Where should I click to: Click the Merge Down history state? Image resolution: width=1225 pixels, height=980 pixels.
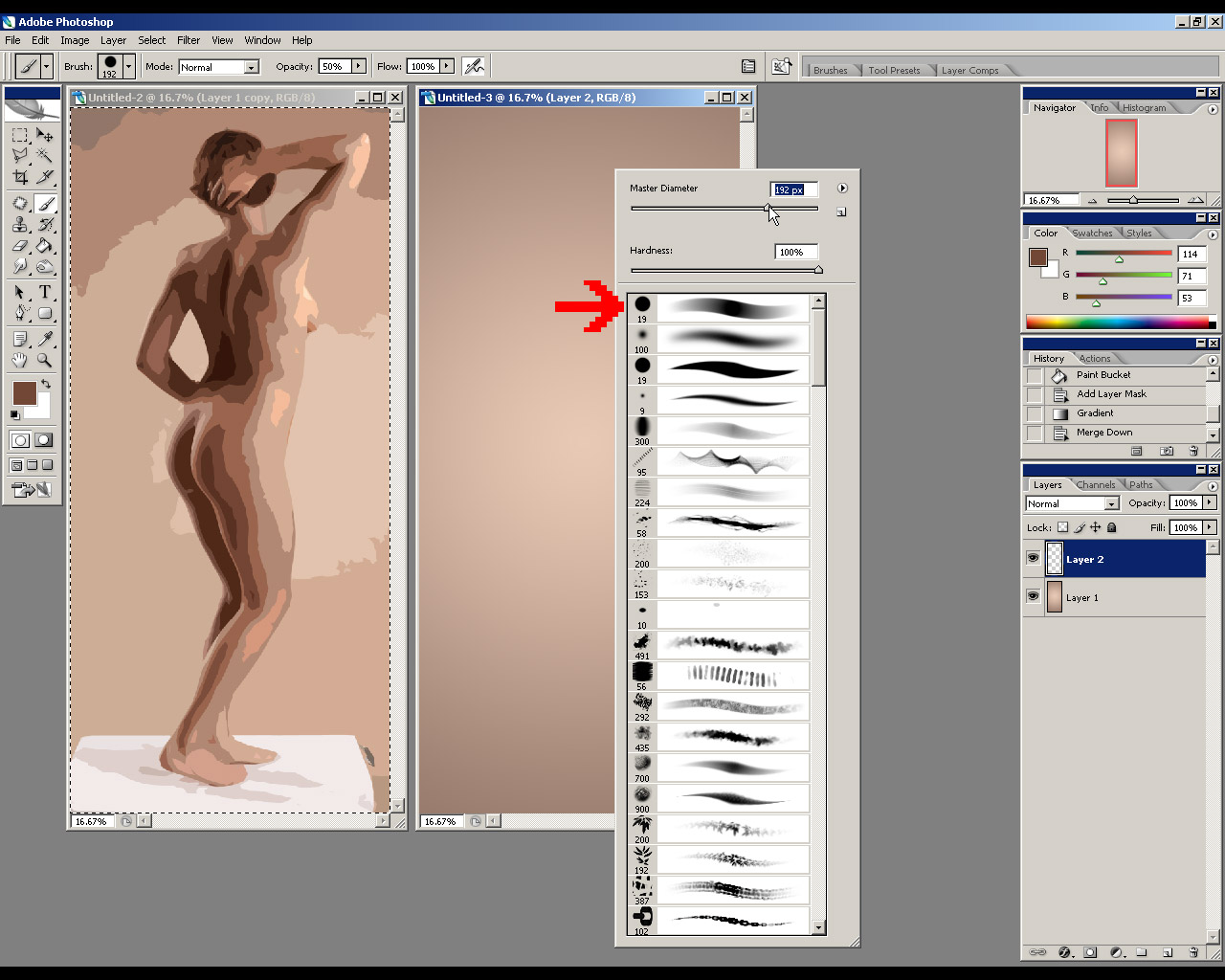click(1103, 433)
